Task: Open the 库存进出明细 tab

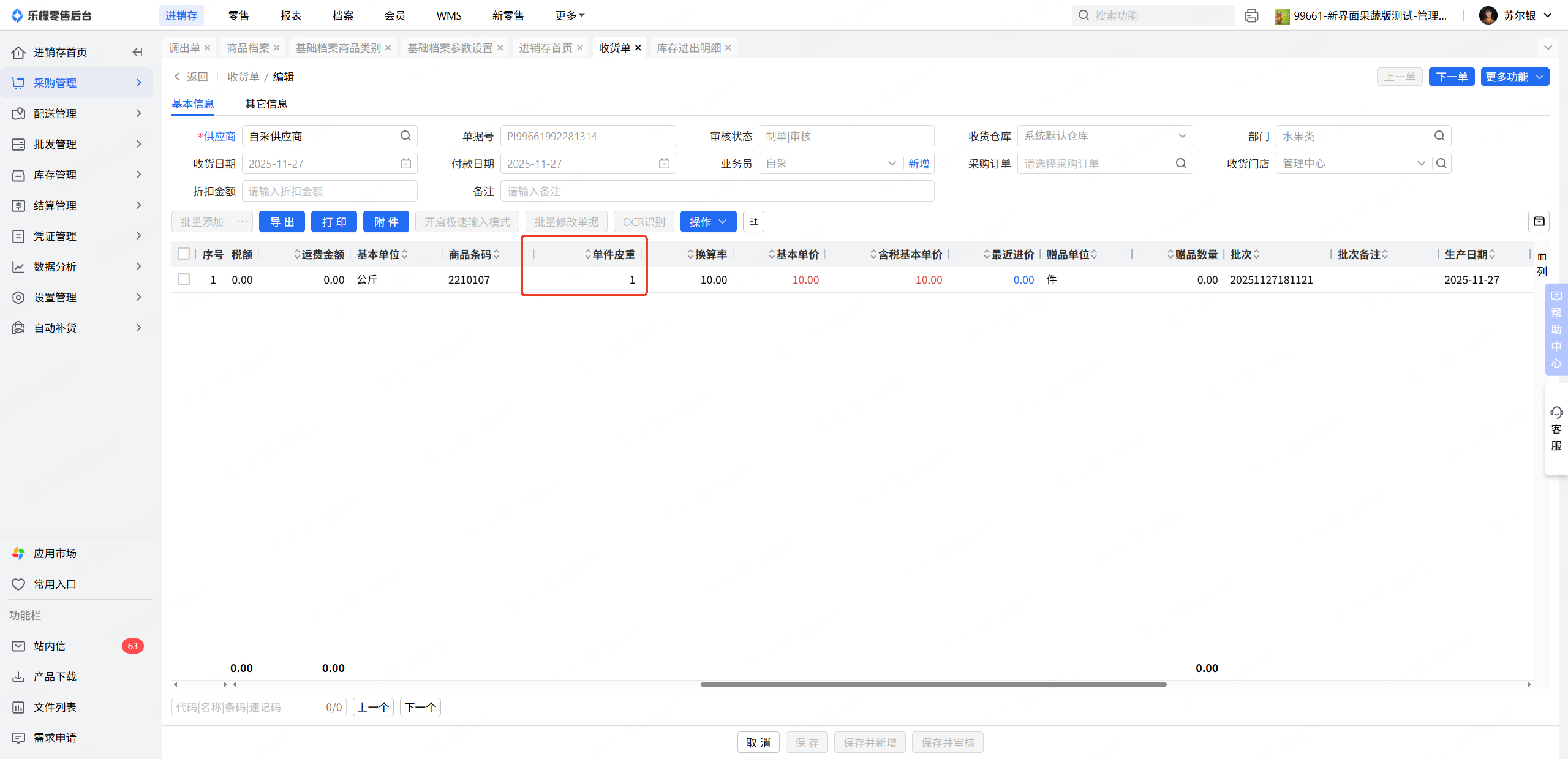Action: click(688, 48)
